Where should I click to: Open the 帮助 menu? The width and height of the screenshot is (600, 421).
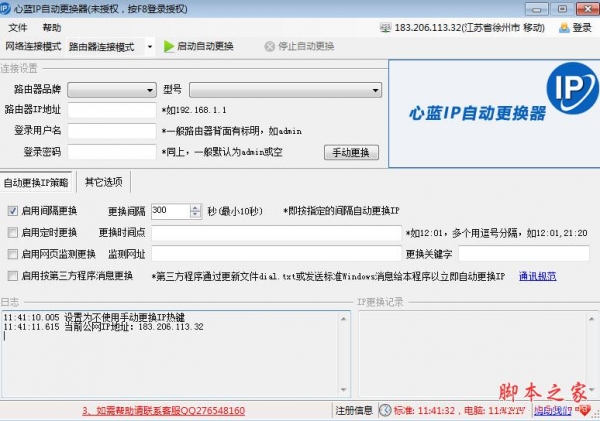click(52, 28)
